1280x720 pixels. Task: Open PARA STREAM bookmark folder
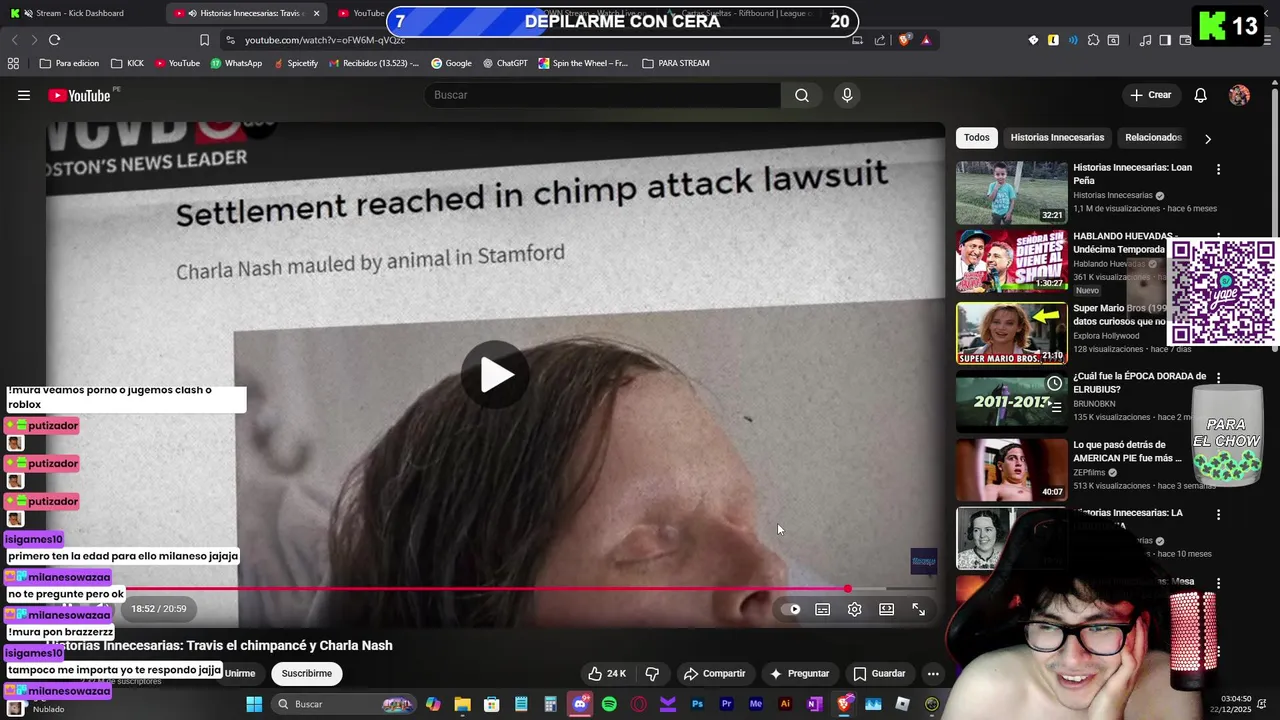click(x=675, y=63)
